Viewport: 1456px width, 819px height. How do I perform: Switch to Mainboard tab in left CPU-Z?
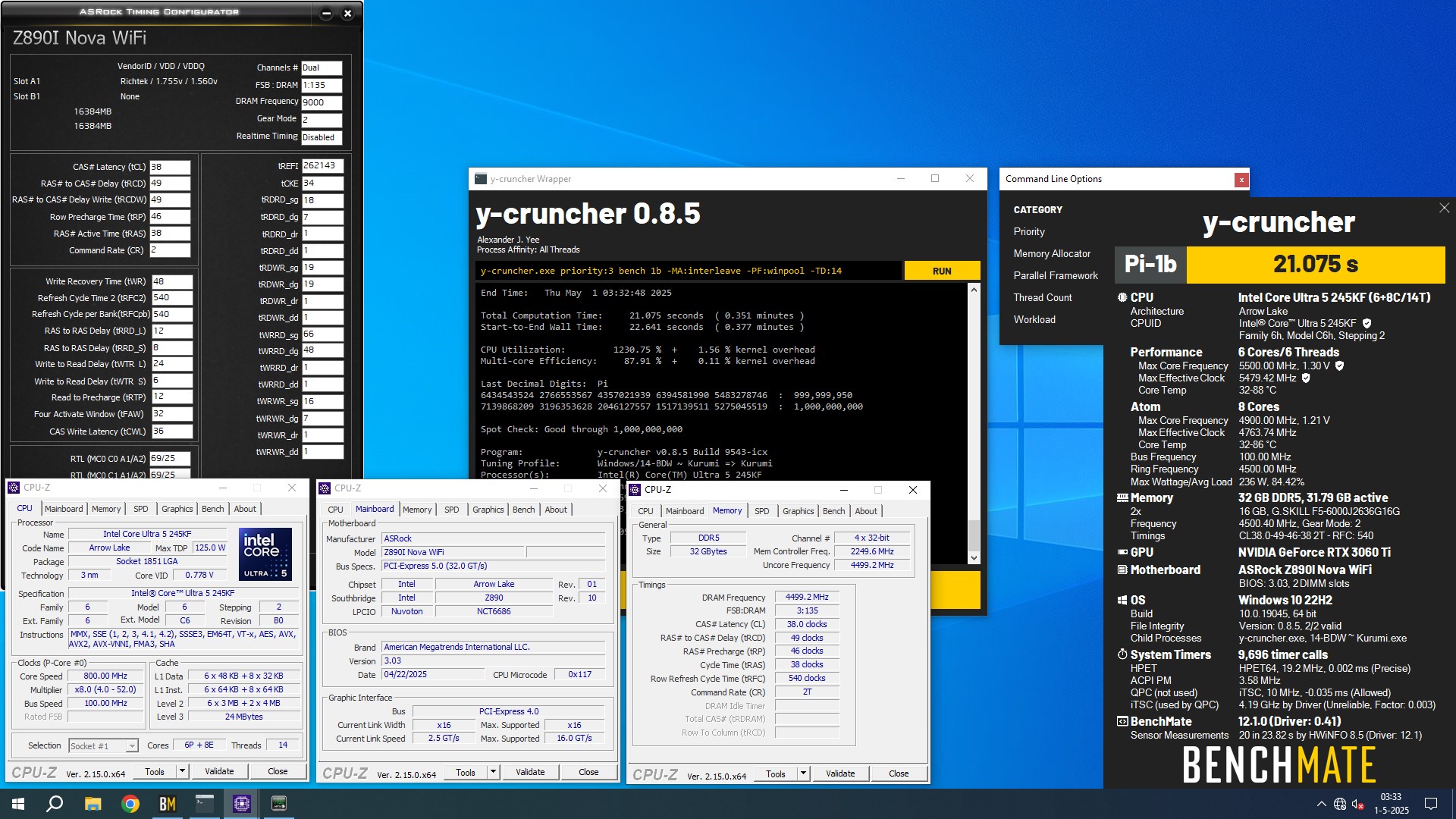[x=64, y=509]
